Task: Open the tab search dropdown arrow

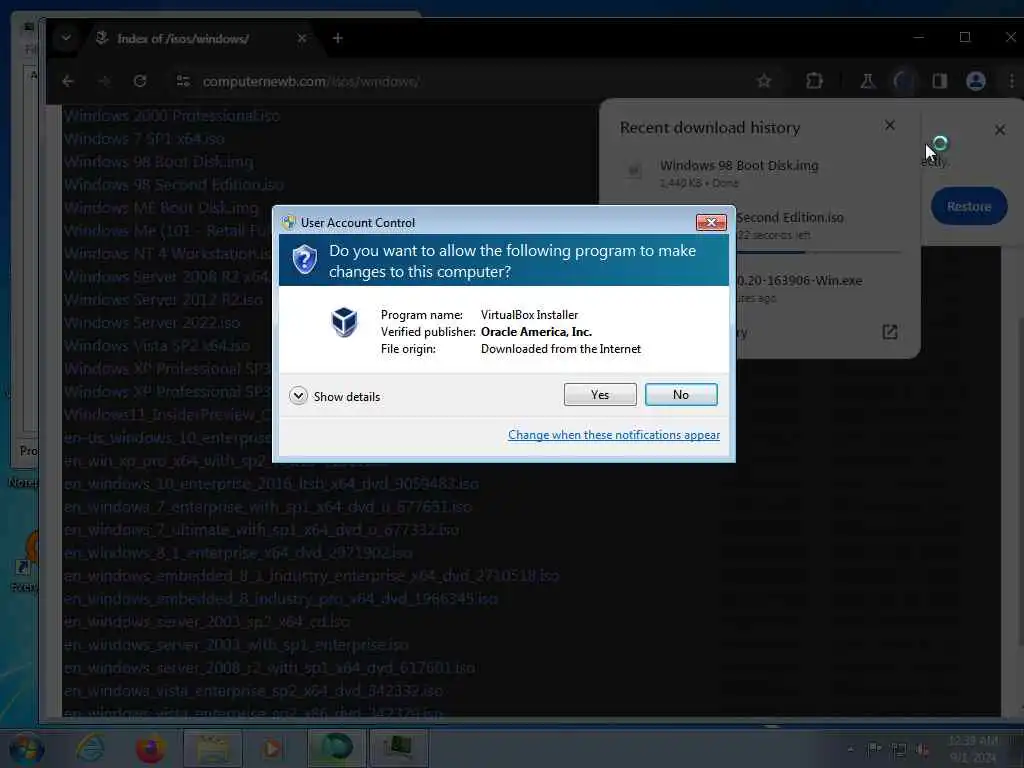Action: [66, 38]
